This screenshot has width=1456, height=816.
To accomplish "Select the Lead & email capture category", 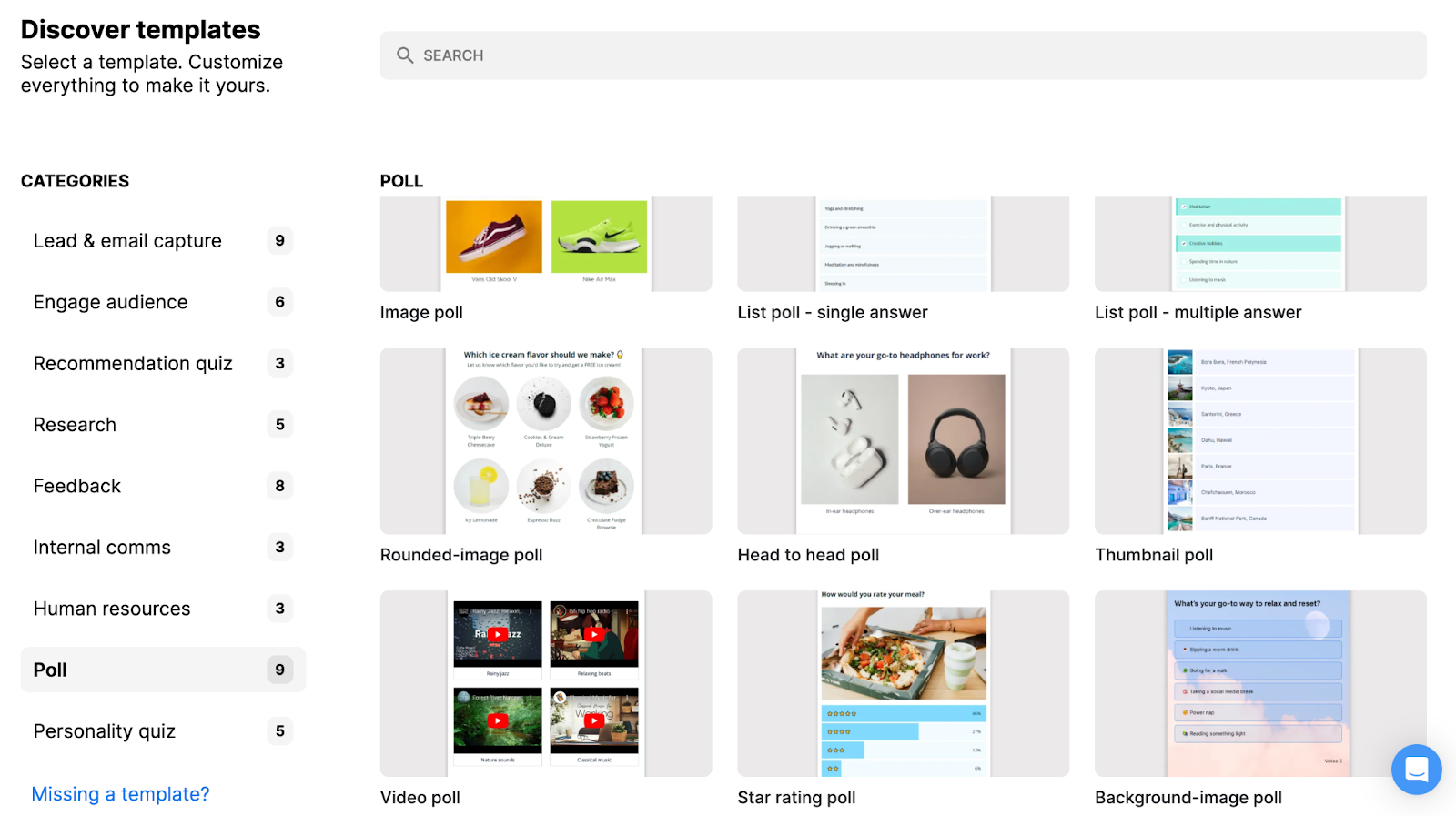I will tap(126, 240).
